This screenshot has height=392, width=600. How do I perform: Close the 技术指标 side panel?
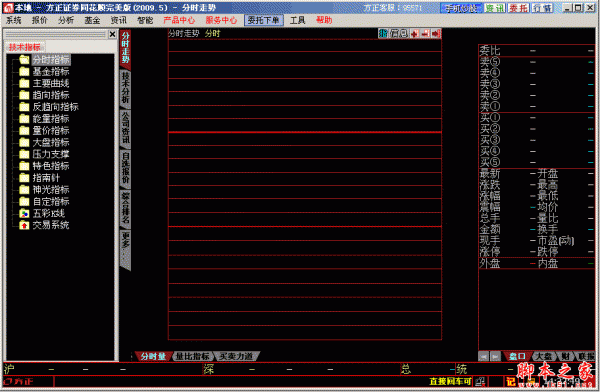[x=112, y=34]
